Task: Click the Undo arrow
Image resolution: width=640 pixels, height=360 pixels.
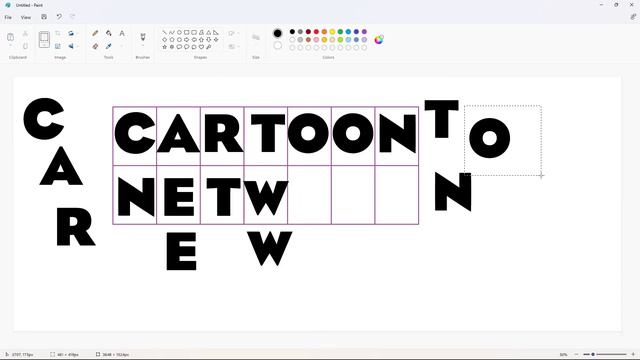Action: tap(59, 17)
